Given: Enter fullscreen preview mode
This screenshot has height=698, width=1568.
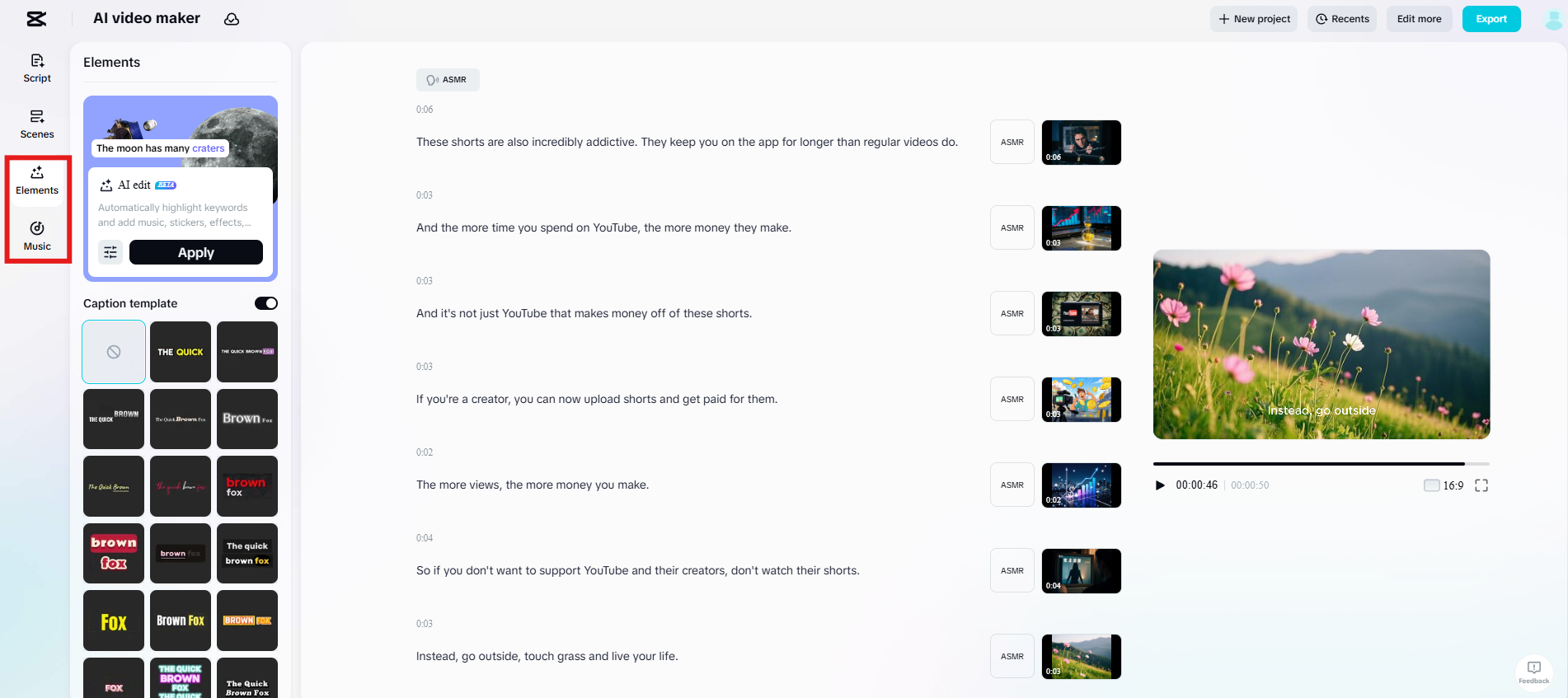Looking at the screenshot, I should pyautogui.click(x=1481, y=485).
